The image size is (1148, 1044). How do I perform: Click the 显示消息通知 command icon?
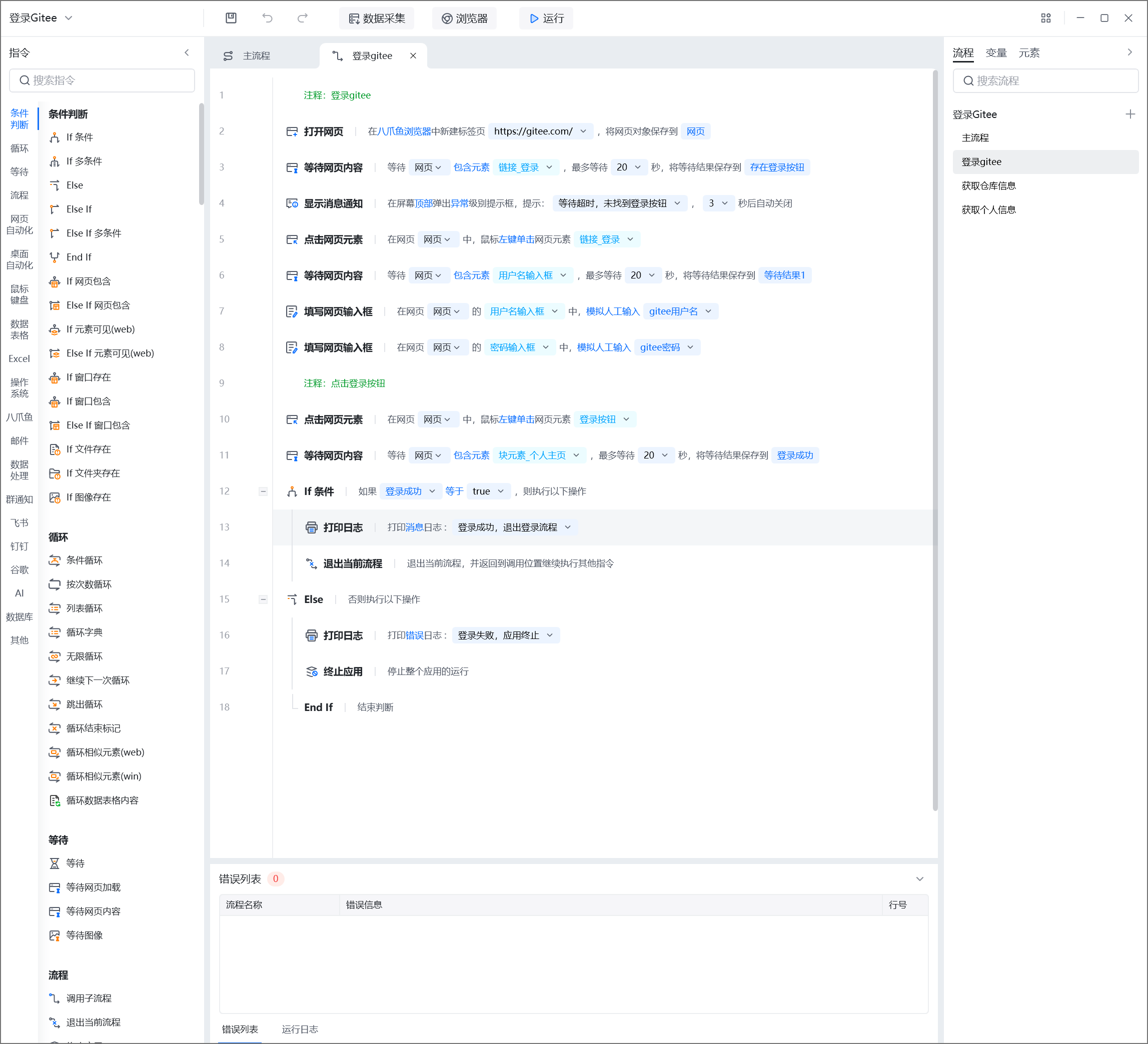(x=292, y=203)
